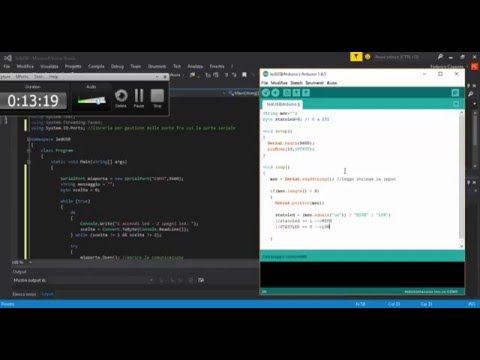Click the Quick Launch magnifier icon

(x=440, y=57)
